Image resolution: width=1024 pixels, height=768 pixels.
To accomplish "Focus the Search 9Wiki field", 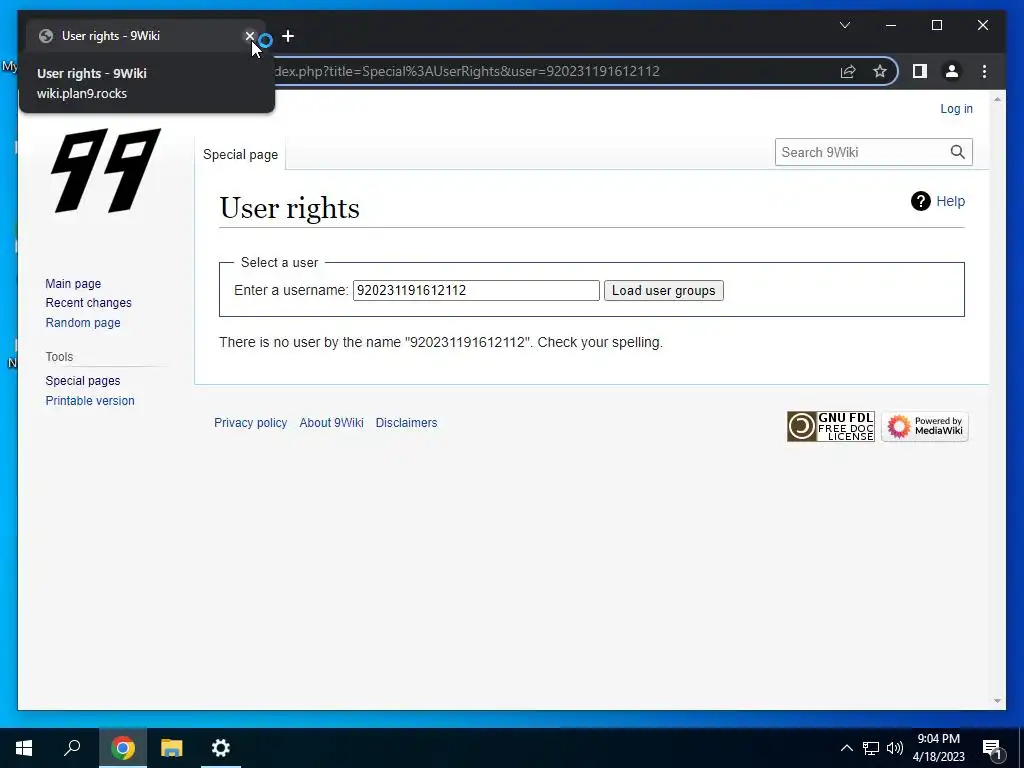I will tap(862, 152).
